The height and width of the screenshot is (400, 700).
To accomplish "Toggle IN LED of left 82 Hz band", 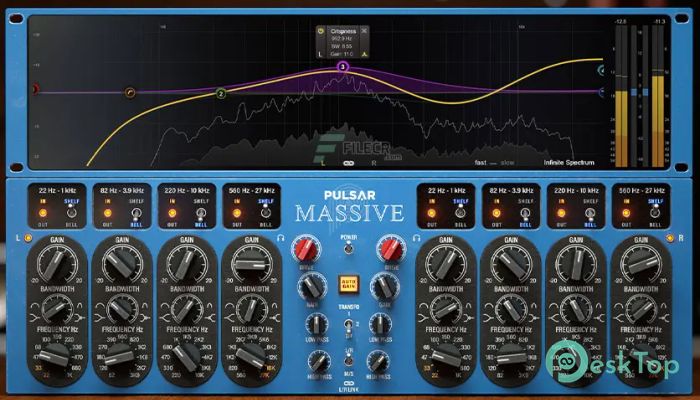I will click(108, 213).
